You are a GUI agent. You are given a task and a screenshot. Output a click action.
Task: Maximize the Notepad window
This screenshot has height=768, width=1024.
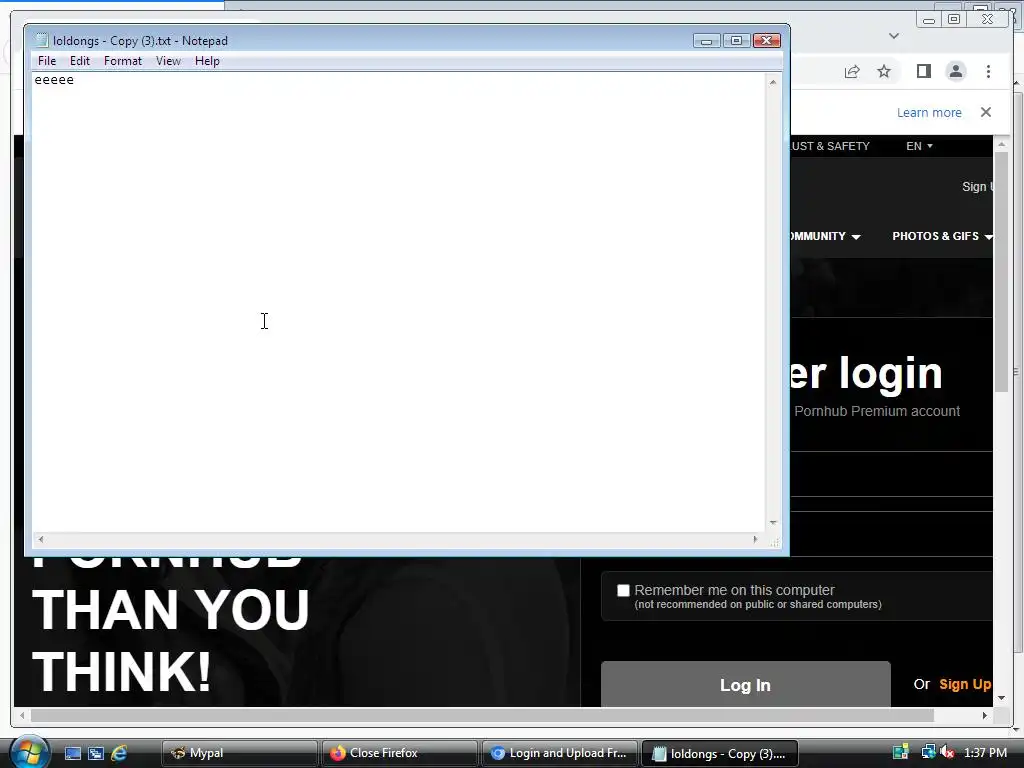pyautogui.click(x=736, y=41)
